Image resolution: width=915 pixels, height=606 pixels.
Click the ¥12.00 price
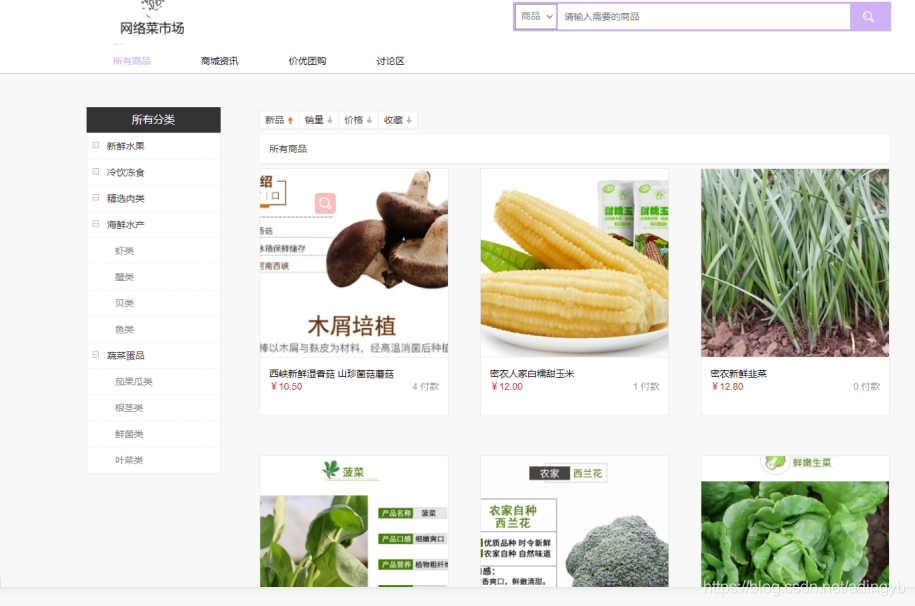[507, 386]
